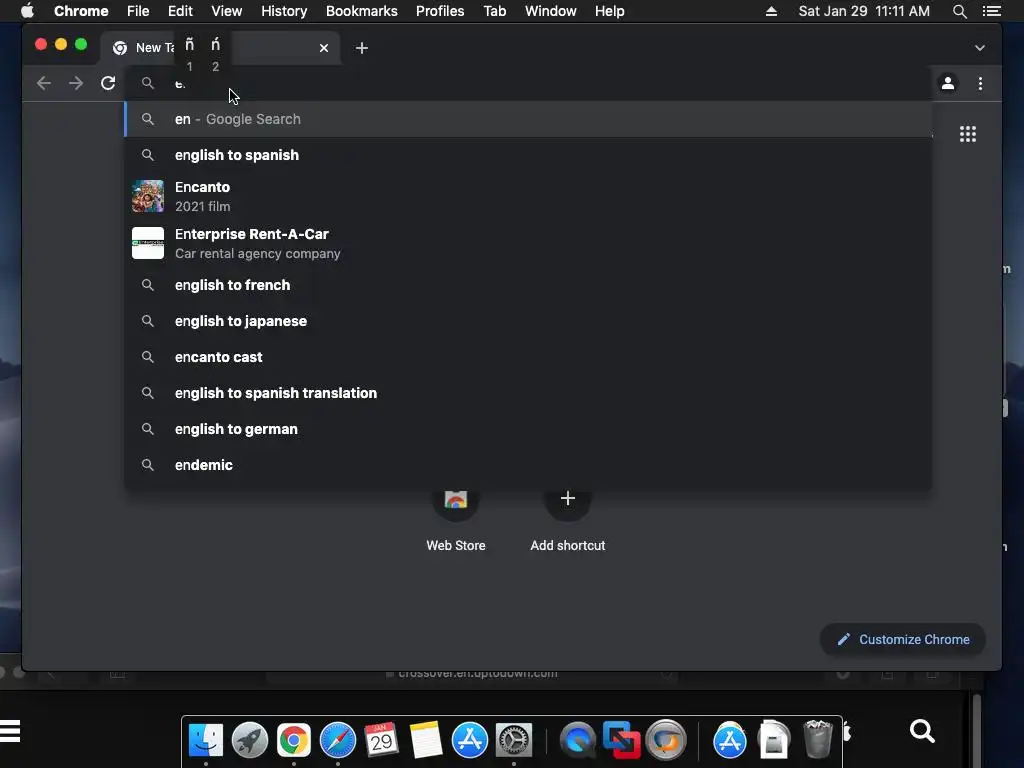Open Launchpad rocket icon in Dock
Image resolution: width=1024 pixels, height=768 pixels.
pos(249,741)
